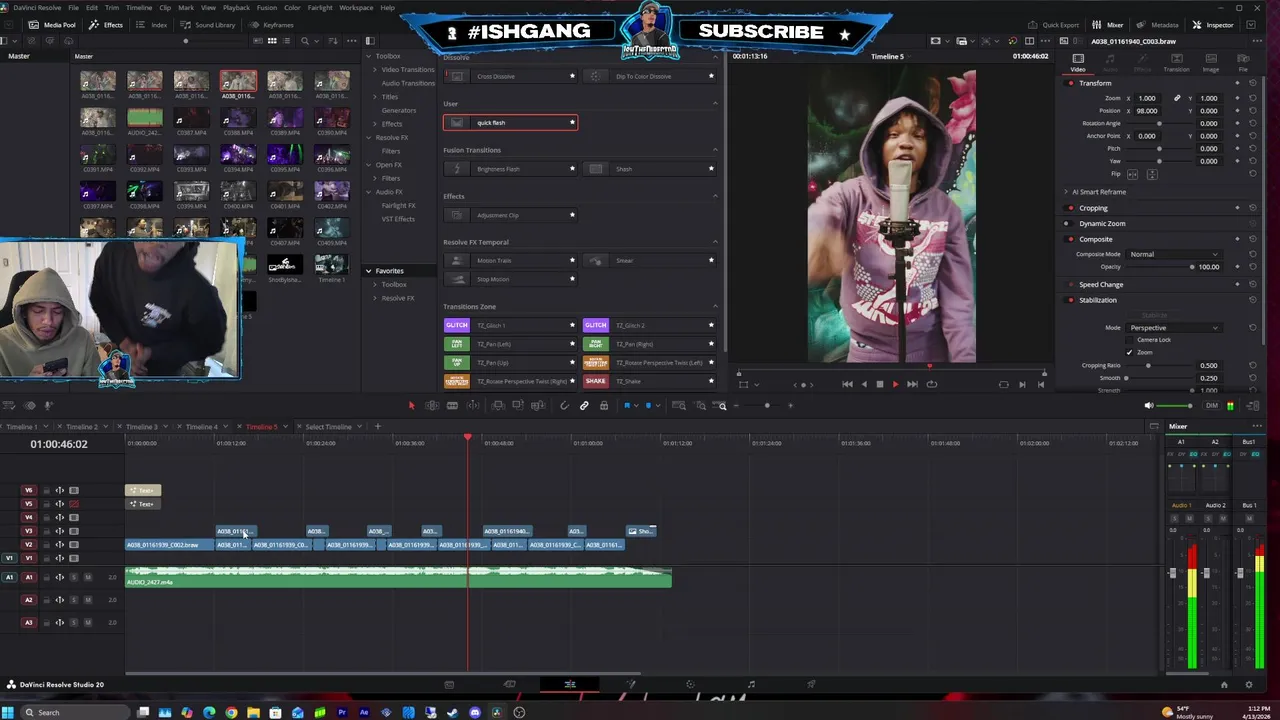The image size is (1280, 720).
Task: Click the Zoom X value field
Action: click(x=1147, y=98)
